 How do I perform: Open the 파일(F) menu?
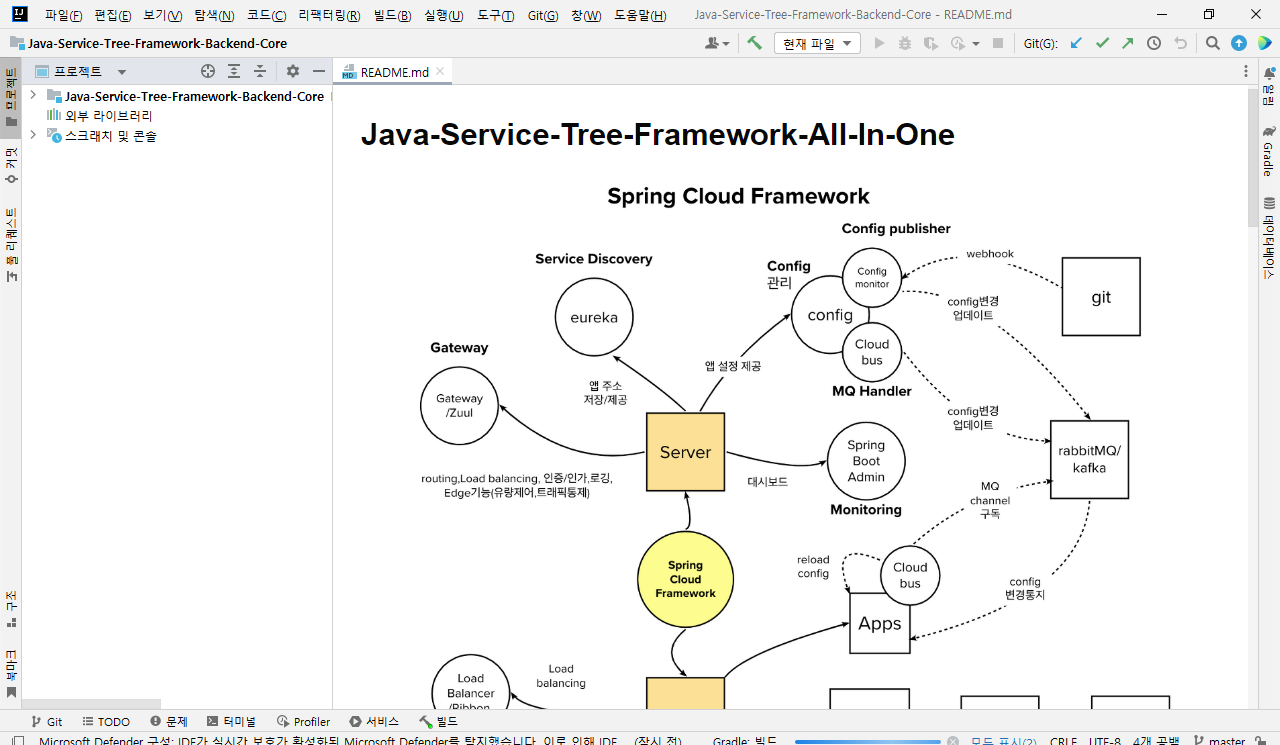coord(64,15)
